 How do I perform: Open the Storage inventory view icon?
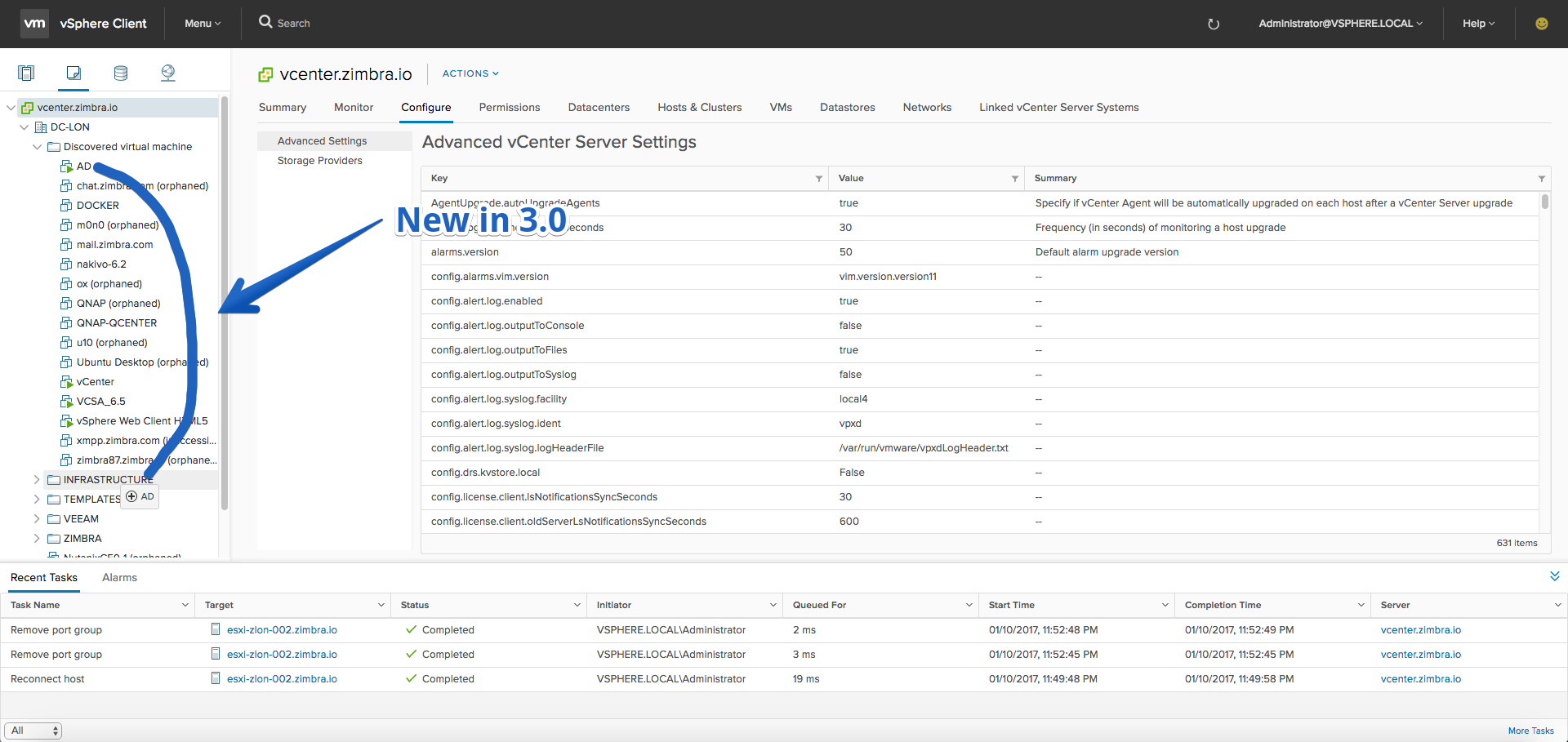coord(121,73)
